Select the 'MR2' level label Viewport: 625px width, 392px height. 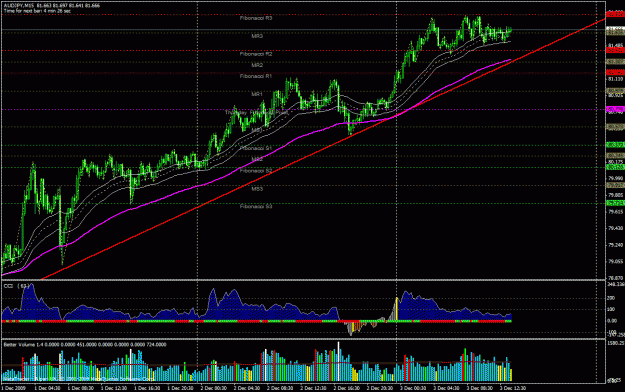tap(257, 65)
